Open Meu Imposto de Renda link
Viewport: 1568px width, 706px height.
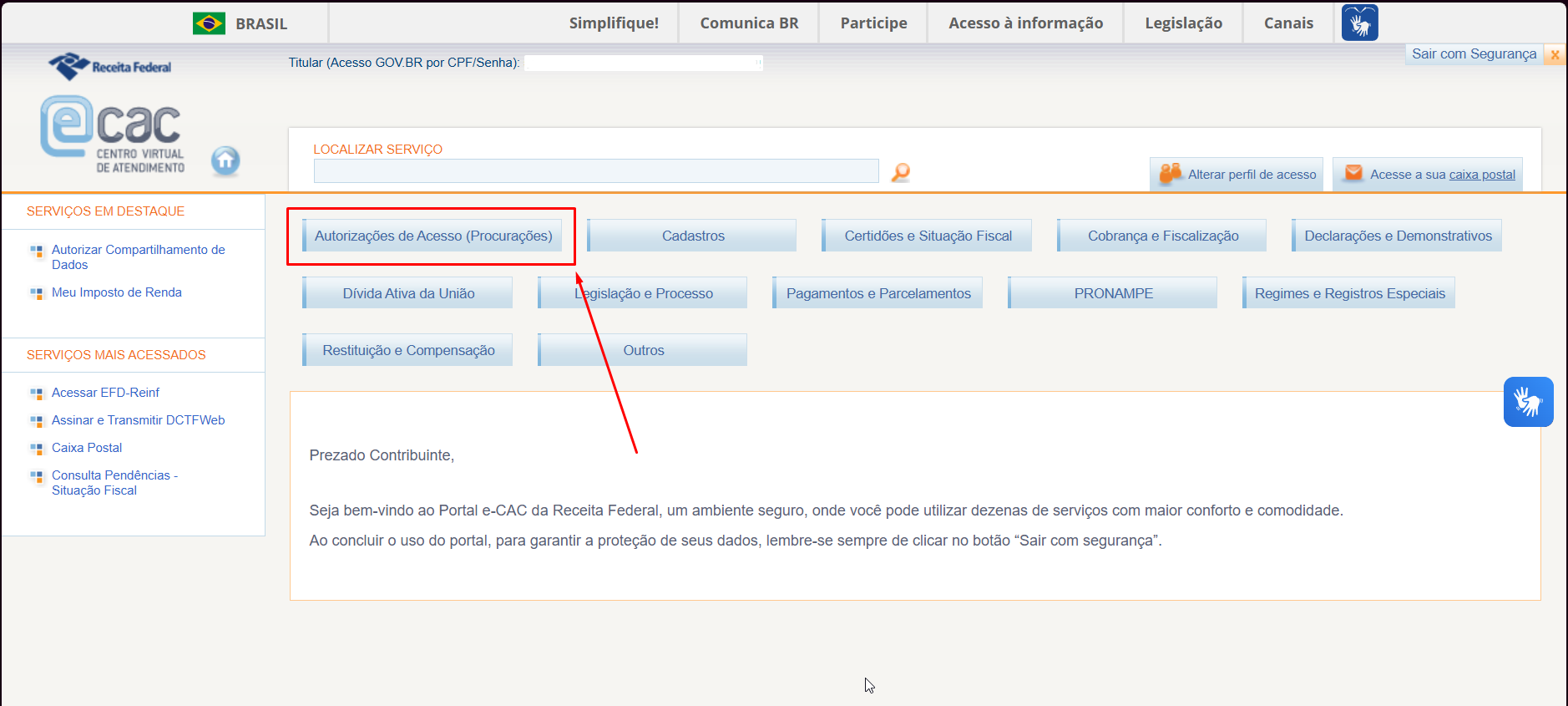(117, 292)
